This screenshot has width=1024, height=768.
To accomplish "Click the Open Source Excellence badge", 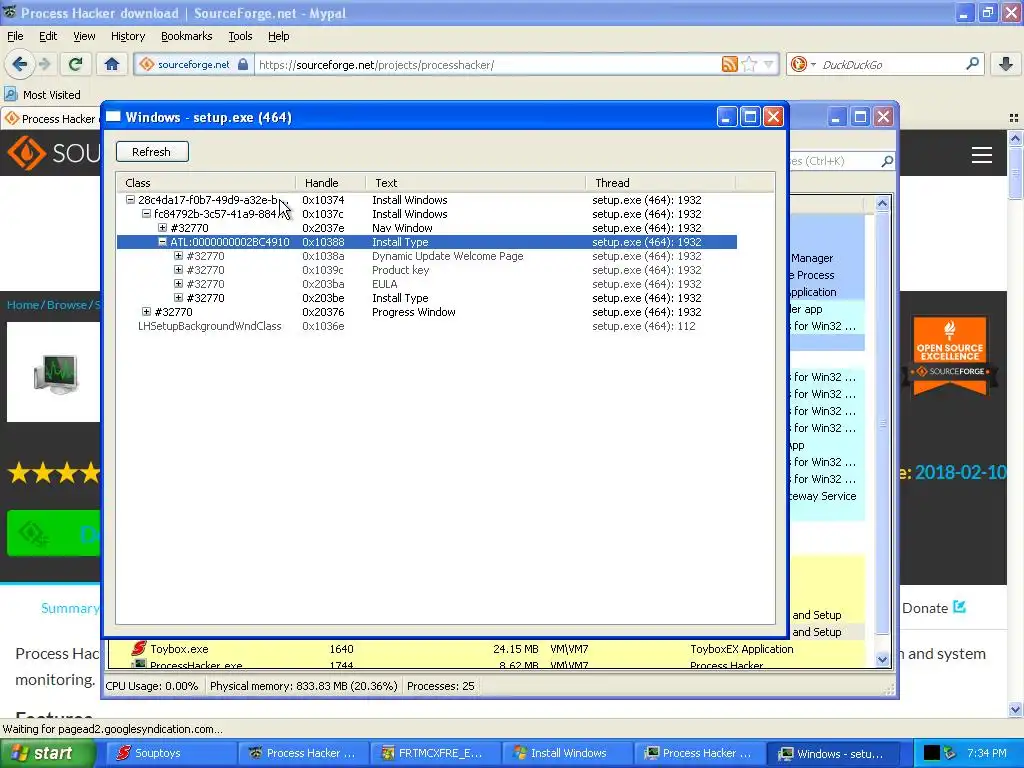I will point(950,357).
